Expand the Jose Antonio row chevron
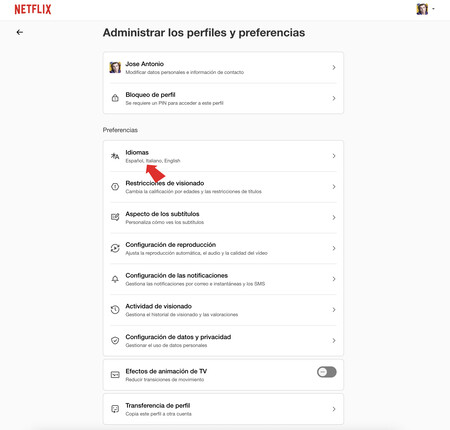The height and width of the screenshot is (430, 450). [334, 67]
